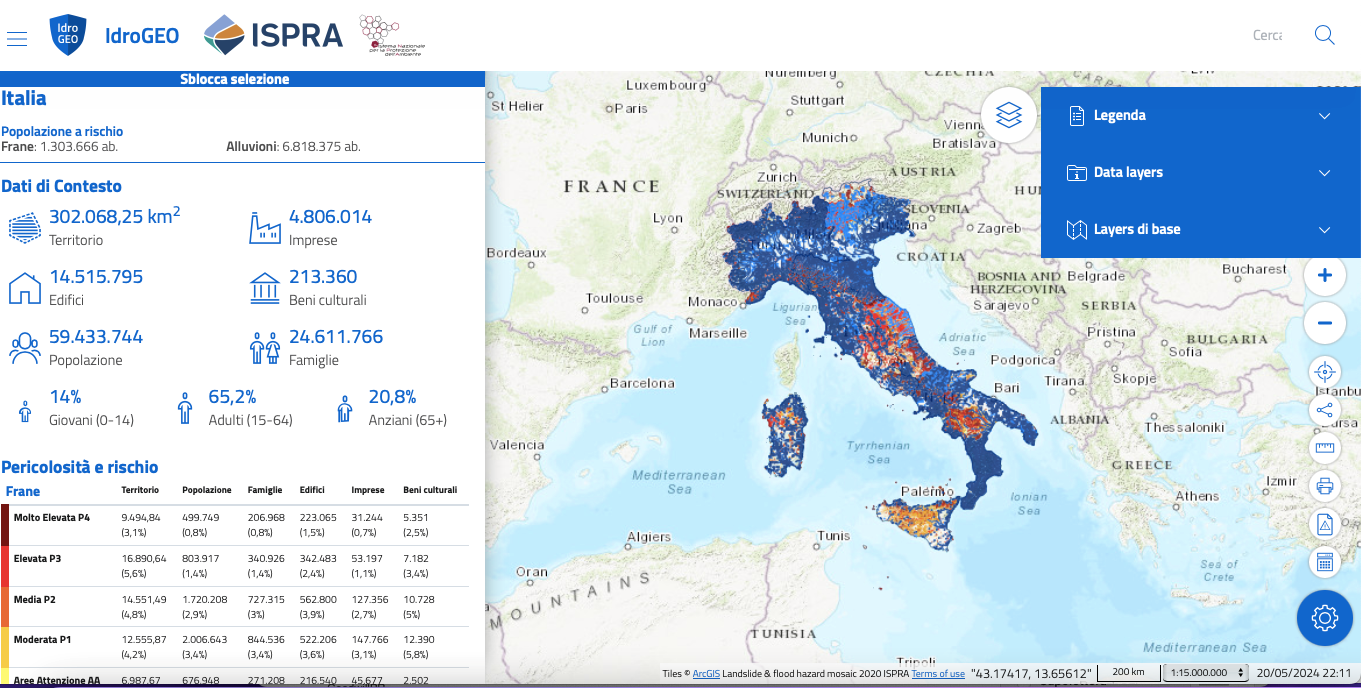The image size is (1361, 688).
Task: Click the search magnifier icon
Action: click(x=1325, y=36)
